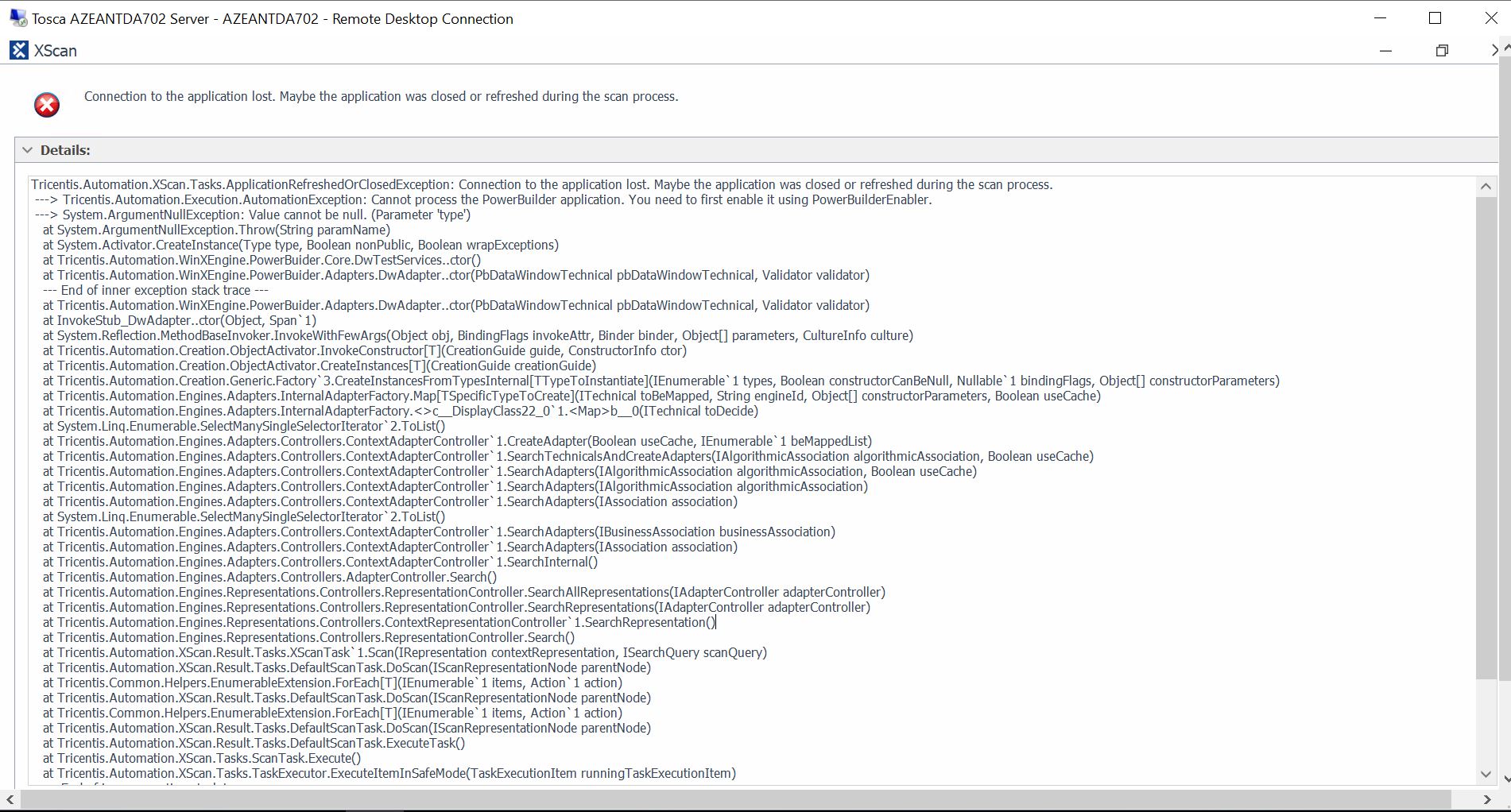
Task: Close the Remote Desktop Connection window
Action: (x=1491, y=18)
